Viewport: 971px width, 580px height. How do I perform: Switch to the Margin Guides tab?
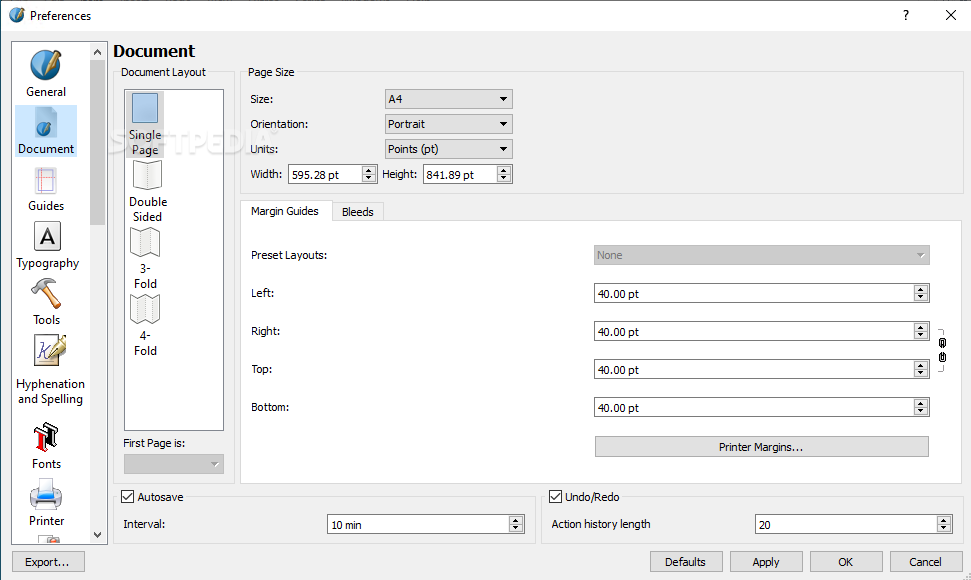click(x=285, y=211)
